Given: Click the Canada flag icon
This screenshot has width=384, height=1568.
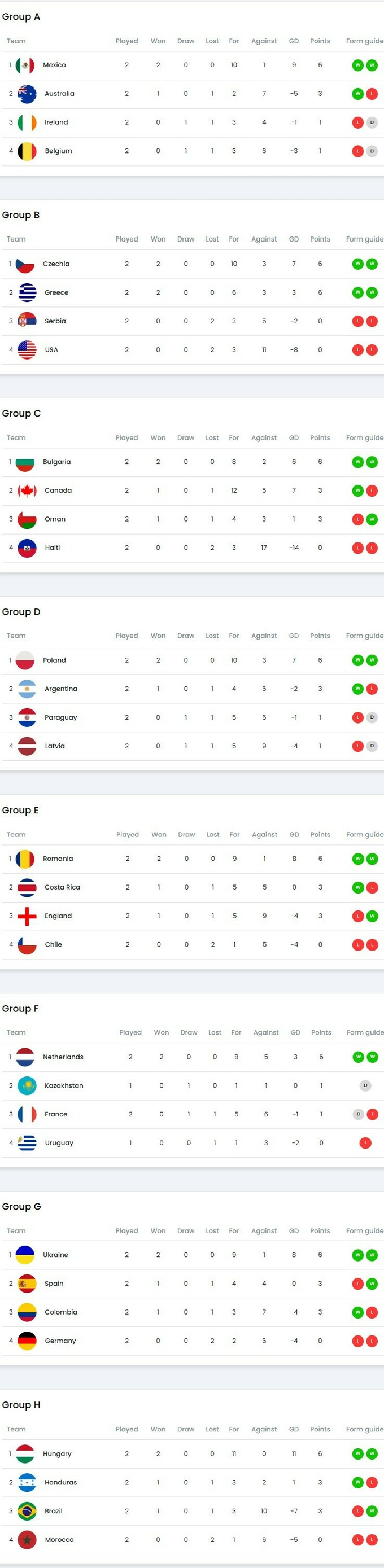Looking at the screenshot, I should click(x=27, y=490).
